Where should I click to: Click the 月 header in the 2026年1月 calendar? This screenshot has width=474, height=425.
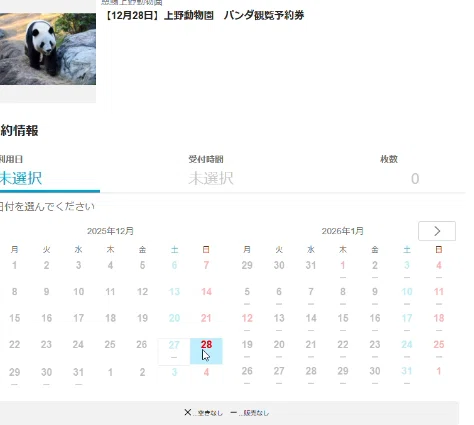(x=247, y=249)
